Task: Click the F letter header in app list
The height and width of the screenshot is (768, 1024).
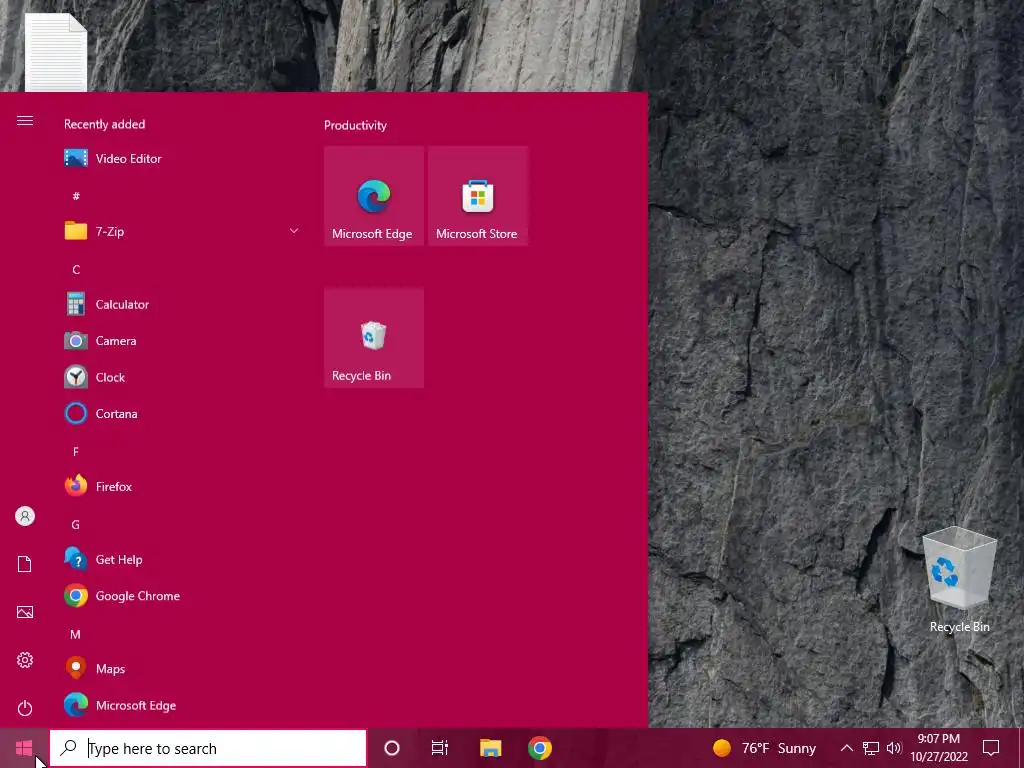Action: [x=76, y=451]
